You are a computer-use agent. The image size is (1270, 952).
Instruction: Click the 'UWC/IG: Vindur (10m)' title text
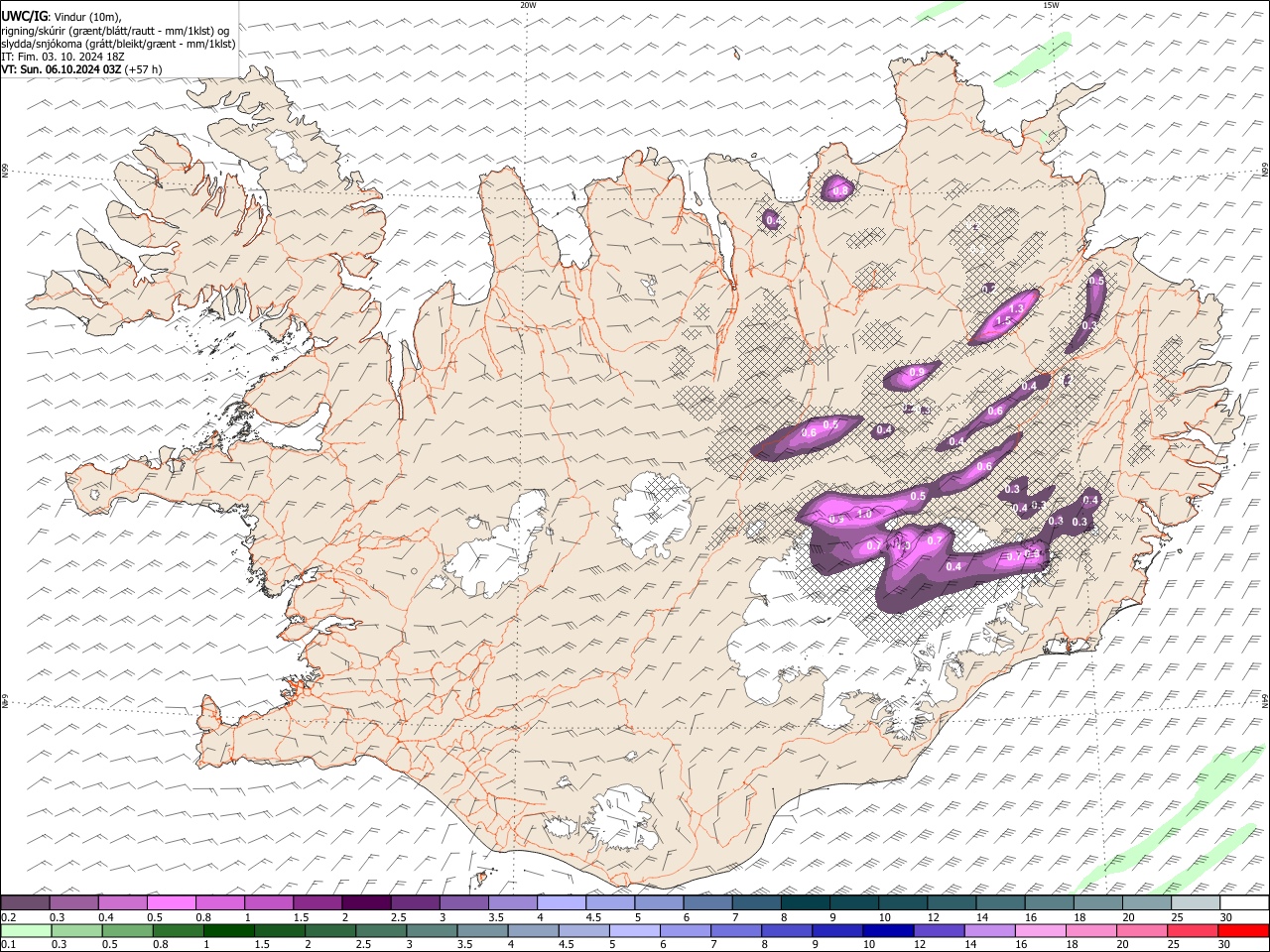click(x=62, y=17)
